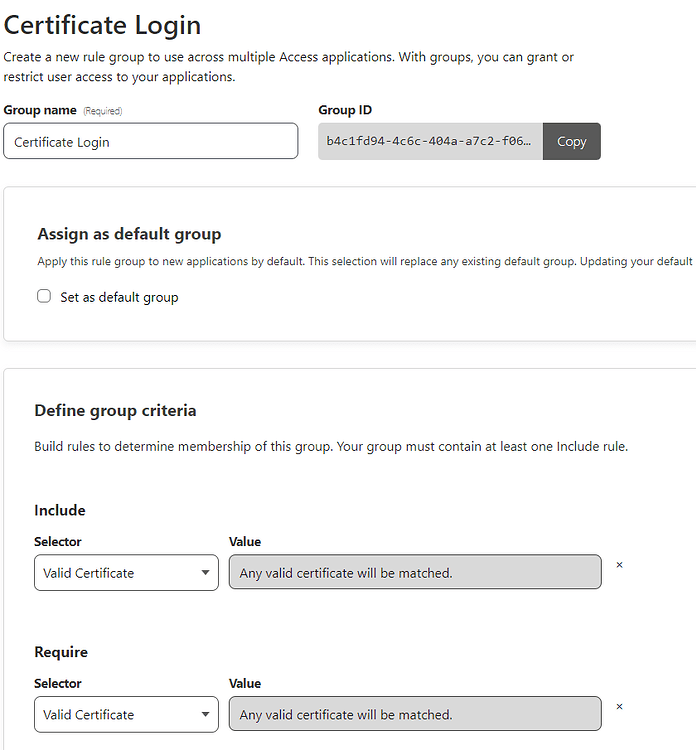Image resolution: width=696 pixels, height=750 pixels.
Task: Click the Require rule's Value field
Action: tap(415, 715)
